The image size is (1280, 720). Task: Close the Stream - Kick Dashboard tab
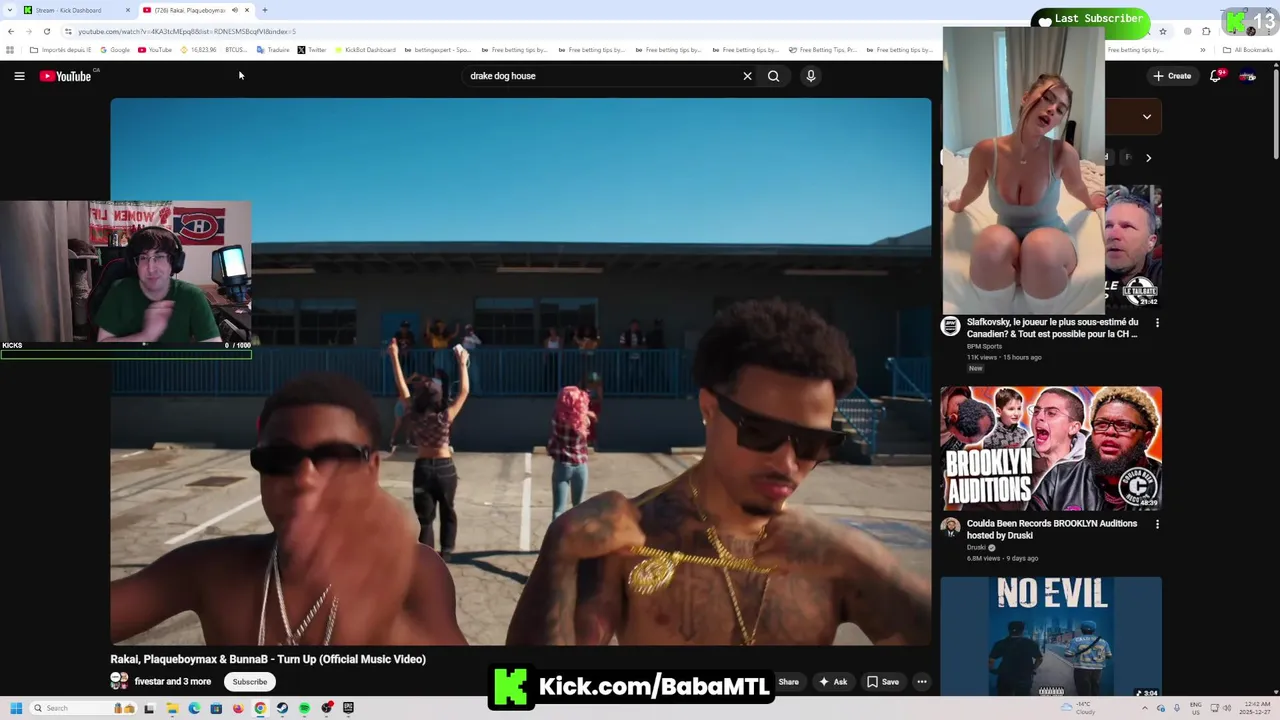[x=128, y=10]
